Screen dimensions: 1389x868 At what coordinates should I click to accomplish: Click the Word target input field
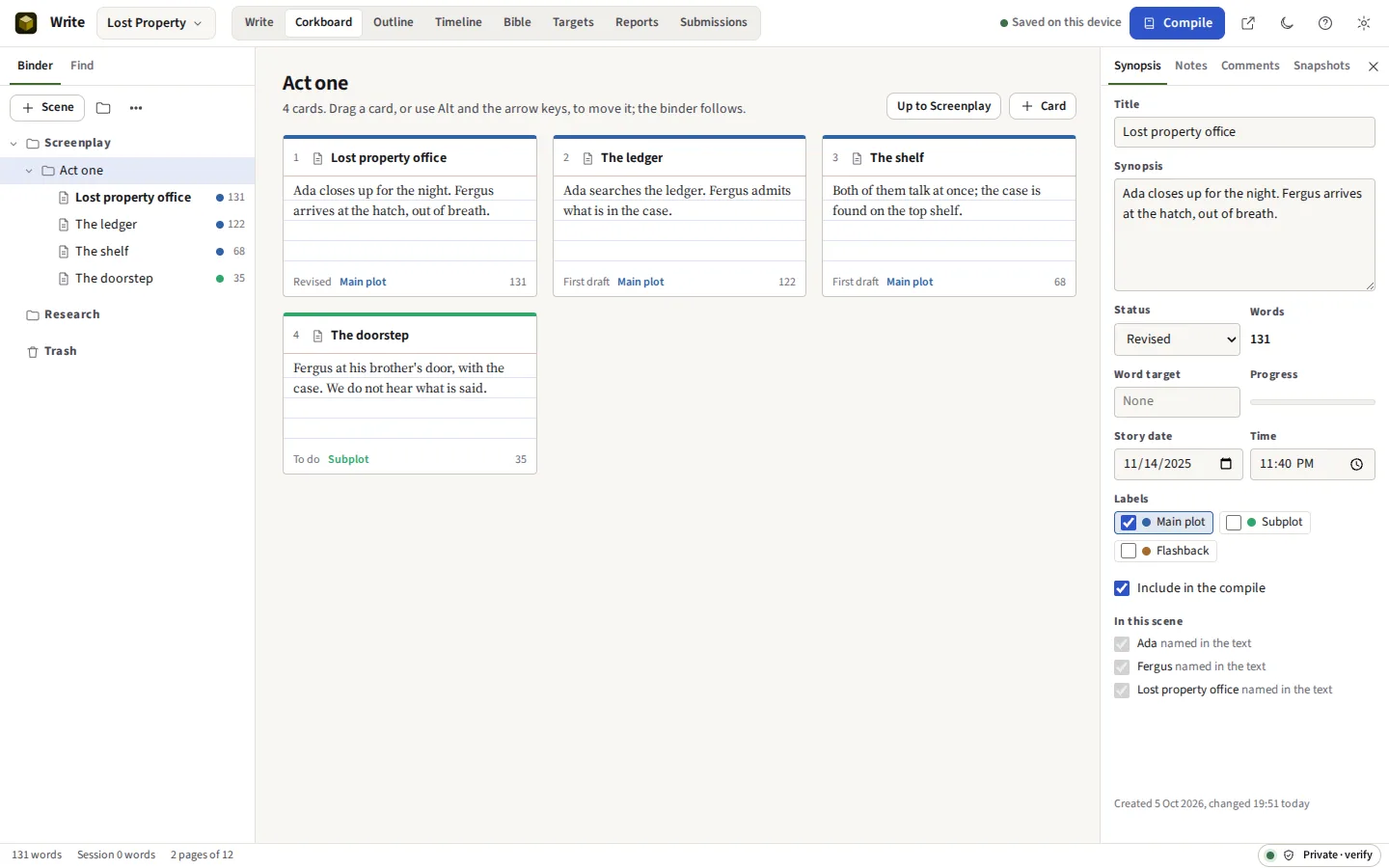click(x=1177, y=402)
